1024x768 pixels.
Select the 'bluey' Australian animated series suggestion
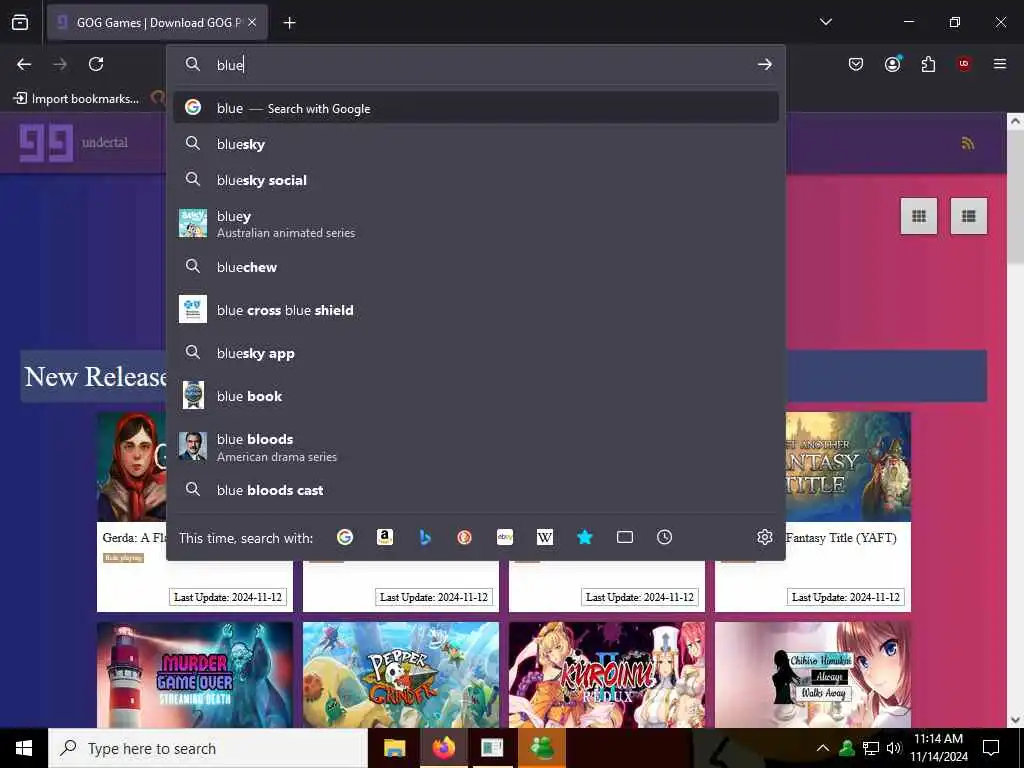475,223
